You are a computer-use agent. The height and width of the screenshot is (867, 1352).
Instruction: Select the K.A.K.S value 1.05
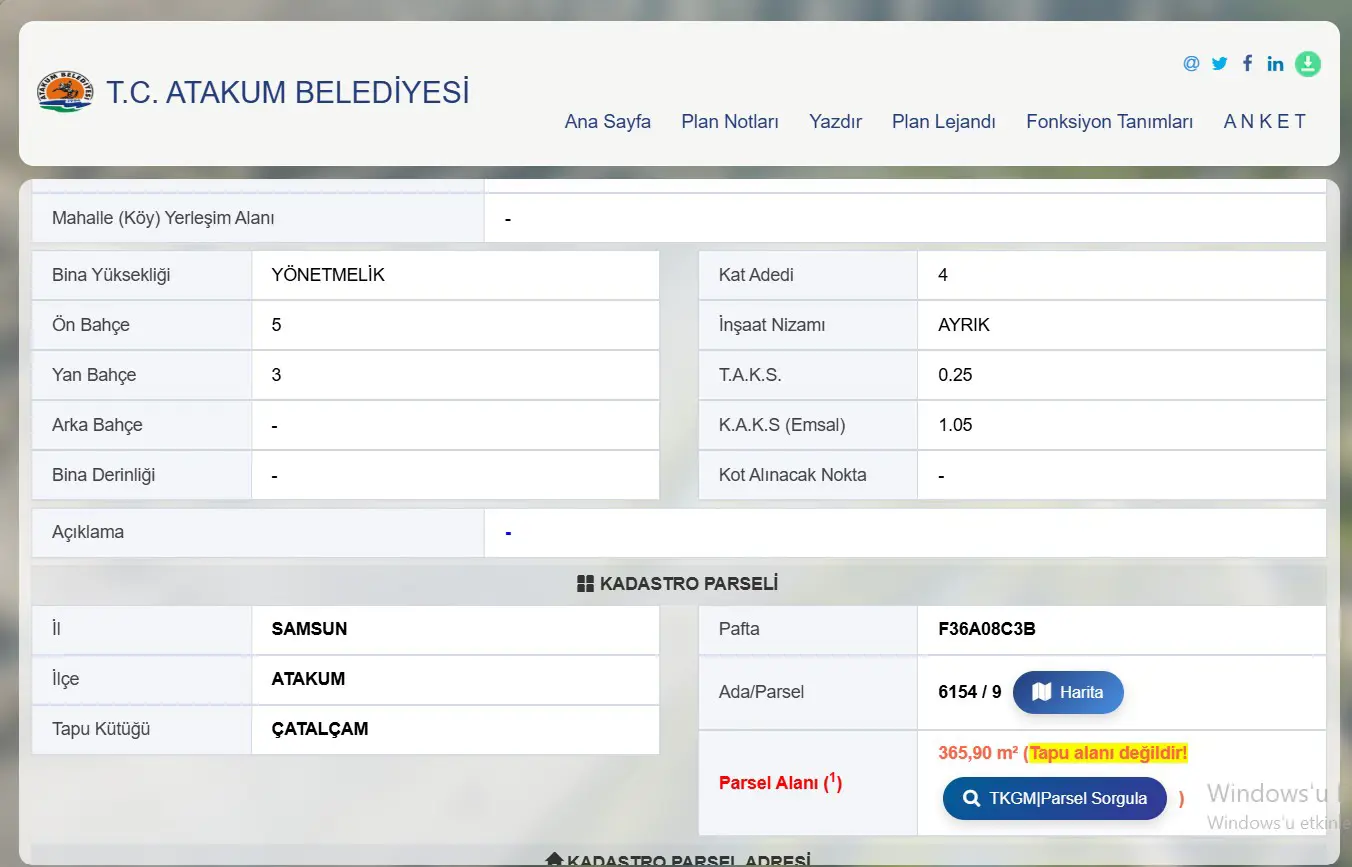click(955, 425)
